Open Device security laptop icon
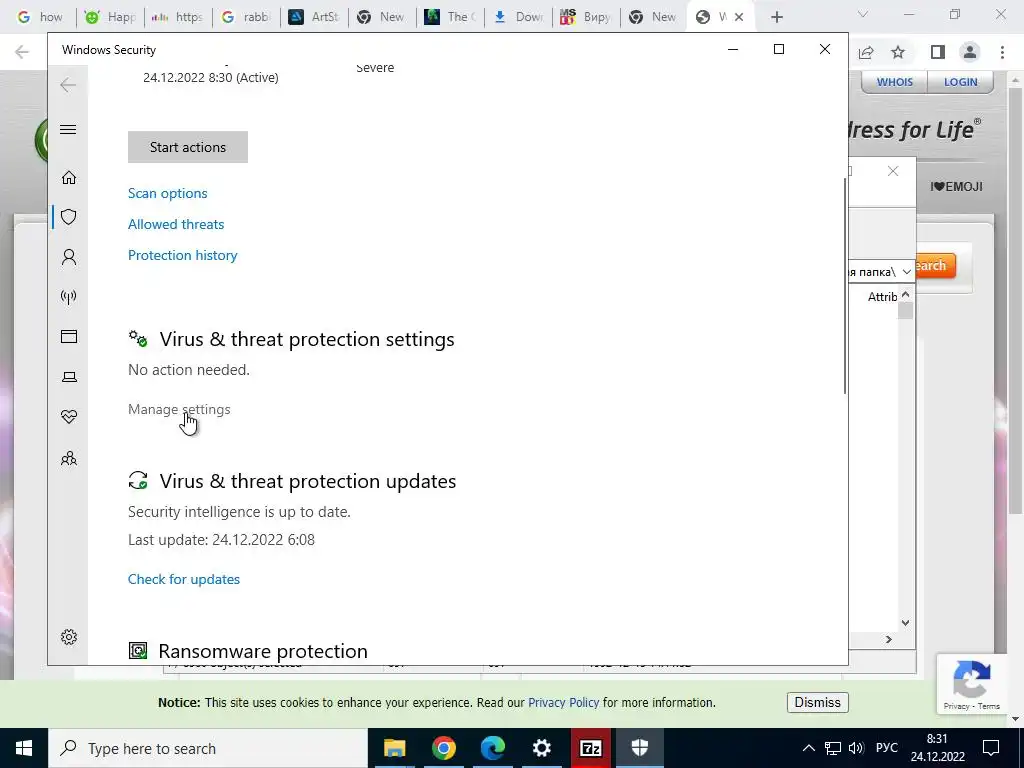 [x=69, y=377]
